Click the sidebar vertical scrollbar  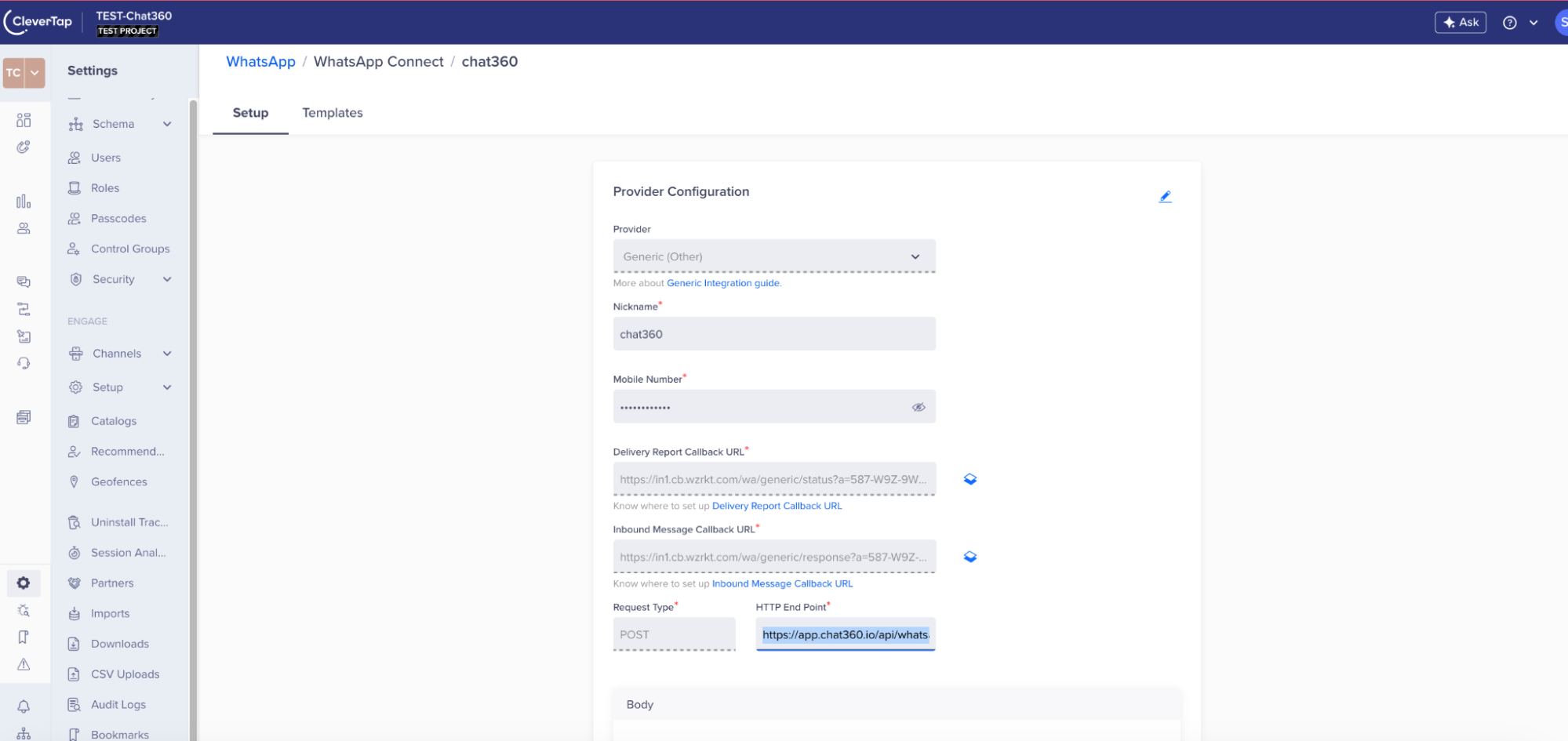pyautogui.click(x=193, y=420)
